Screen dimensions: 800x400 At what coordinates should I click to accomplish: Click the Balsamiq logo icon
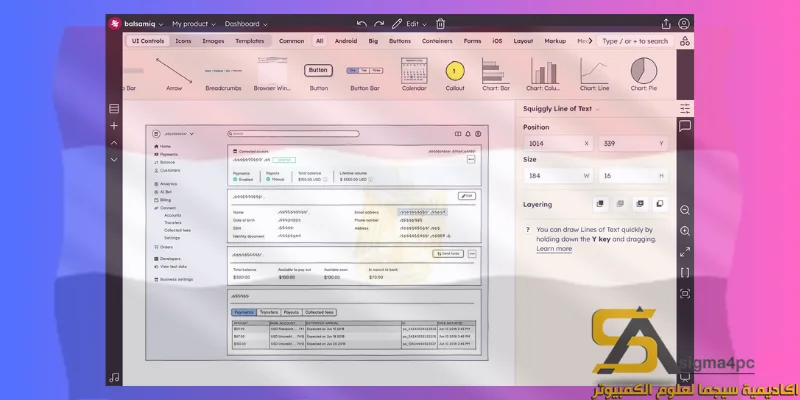(x=115, y=23)
